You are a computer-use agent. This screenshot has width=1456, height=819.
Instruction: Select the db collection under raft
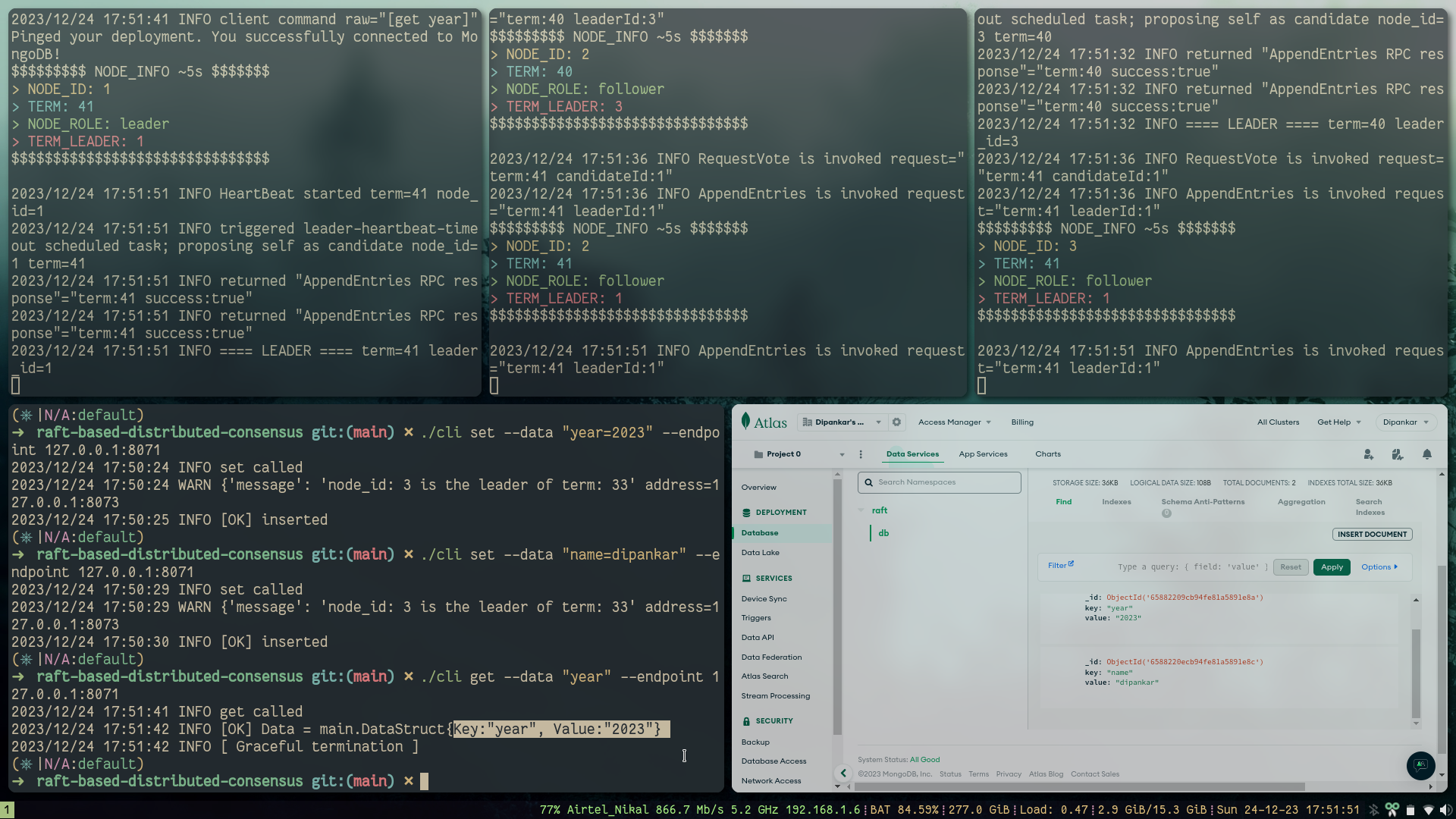[x=883, y=532]
